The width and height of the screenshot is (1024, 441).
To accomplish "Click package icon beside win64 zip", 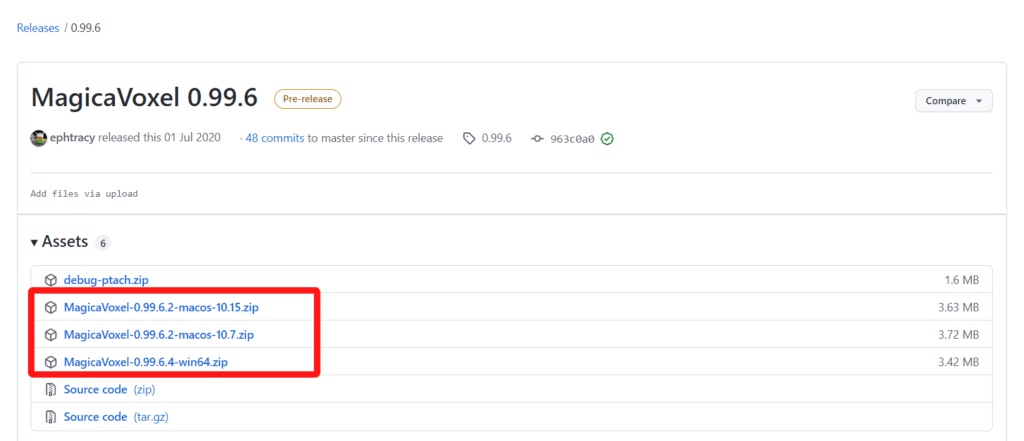I will point(50,362).
